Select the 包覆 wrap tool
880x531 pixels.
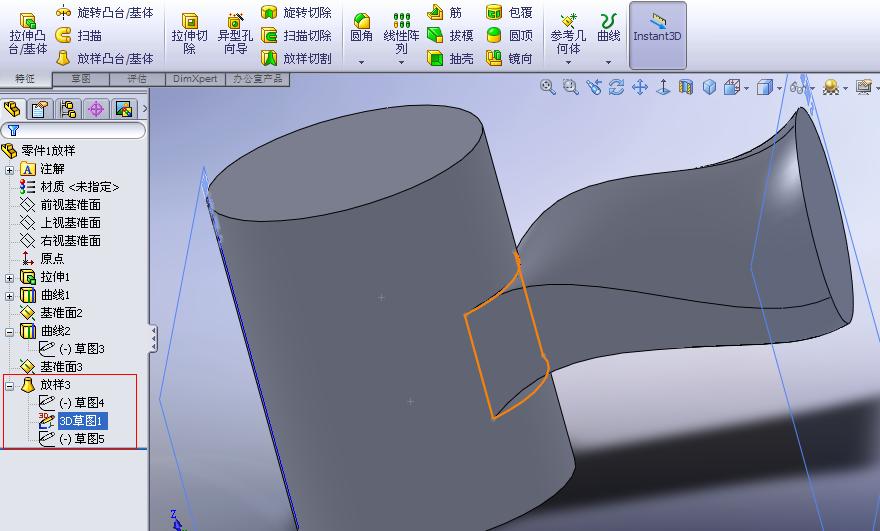[x=509, y=12]
